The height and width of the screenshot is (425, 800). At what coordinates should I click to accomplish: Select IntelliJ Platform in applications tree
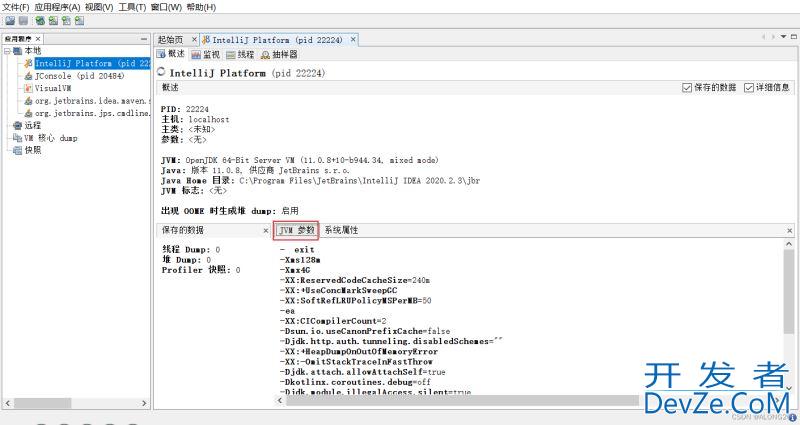[92, 63]
